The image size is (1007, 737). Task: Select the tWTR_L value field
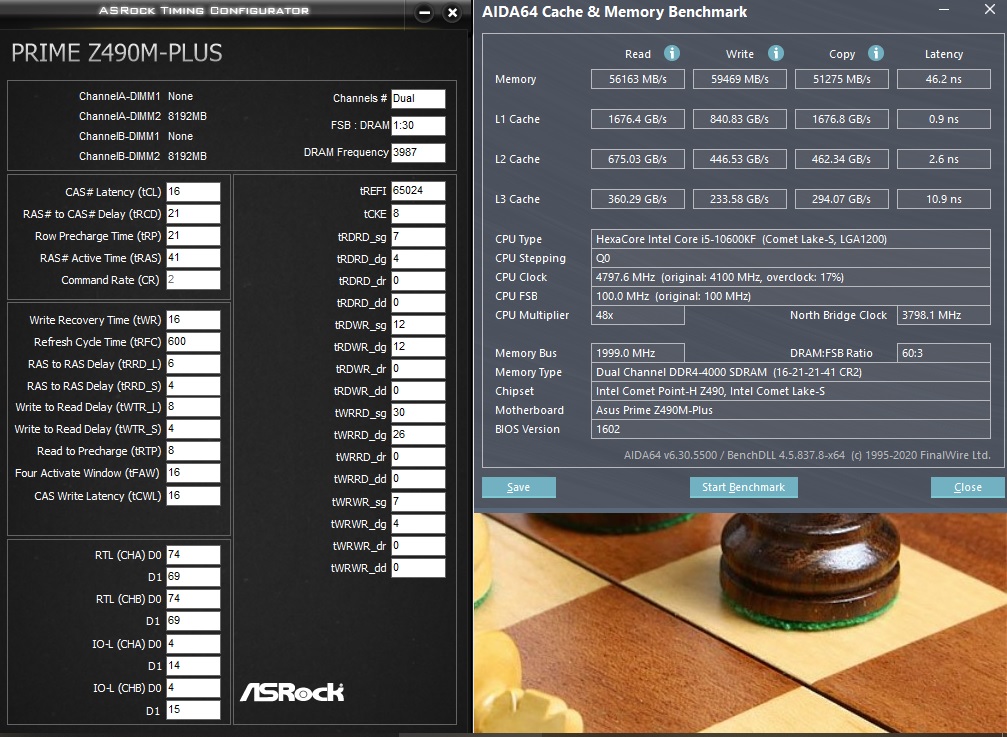tap(193, 407)
